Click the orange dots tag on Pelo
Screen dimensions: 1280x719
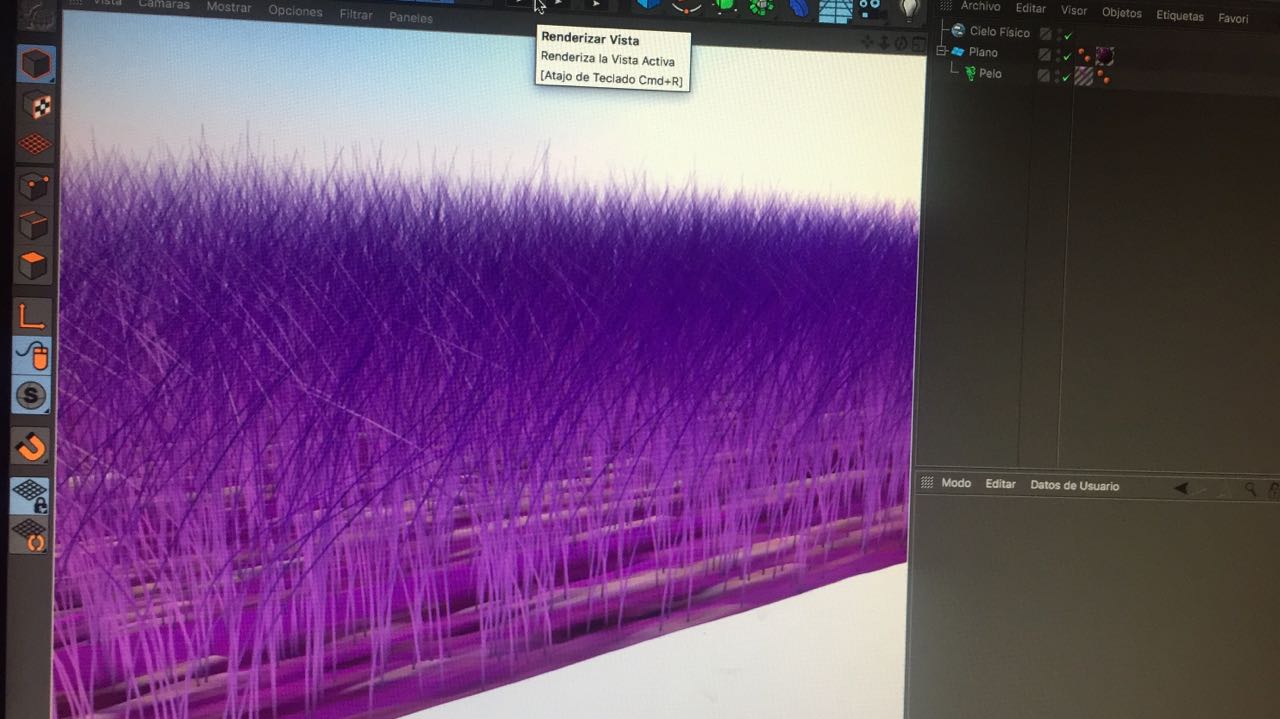point(1102,77)
